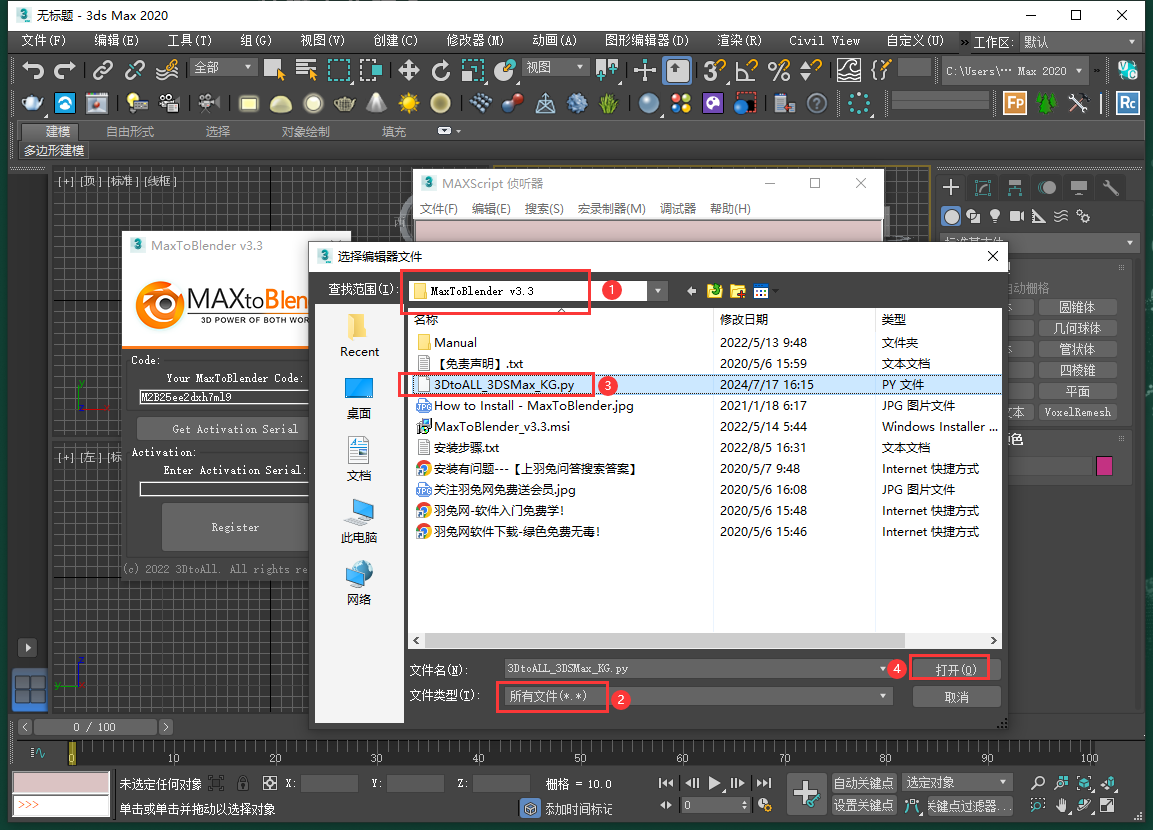
Task: Click the time slider showing 0 / 100
Action: point(95,727)
